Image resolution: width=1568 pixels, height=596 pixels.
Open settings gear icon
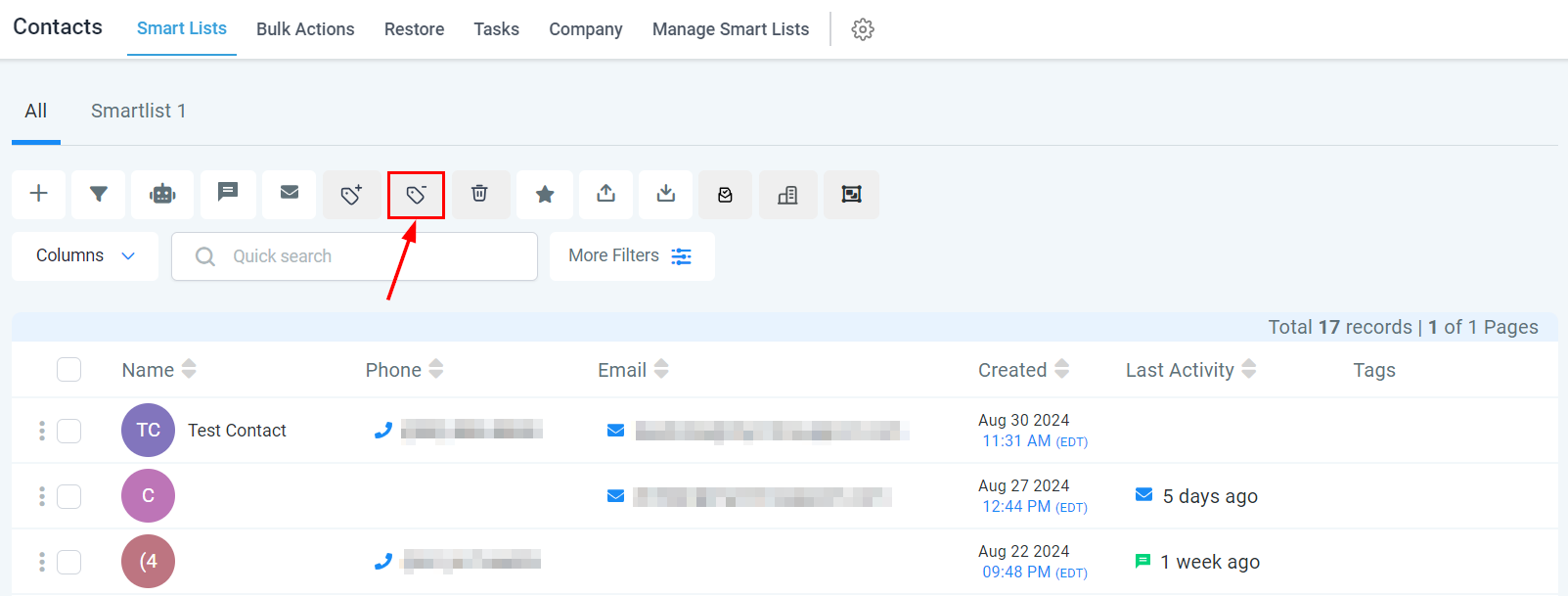point(863,29)
